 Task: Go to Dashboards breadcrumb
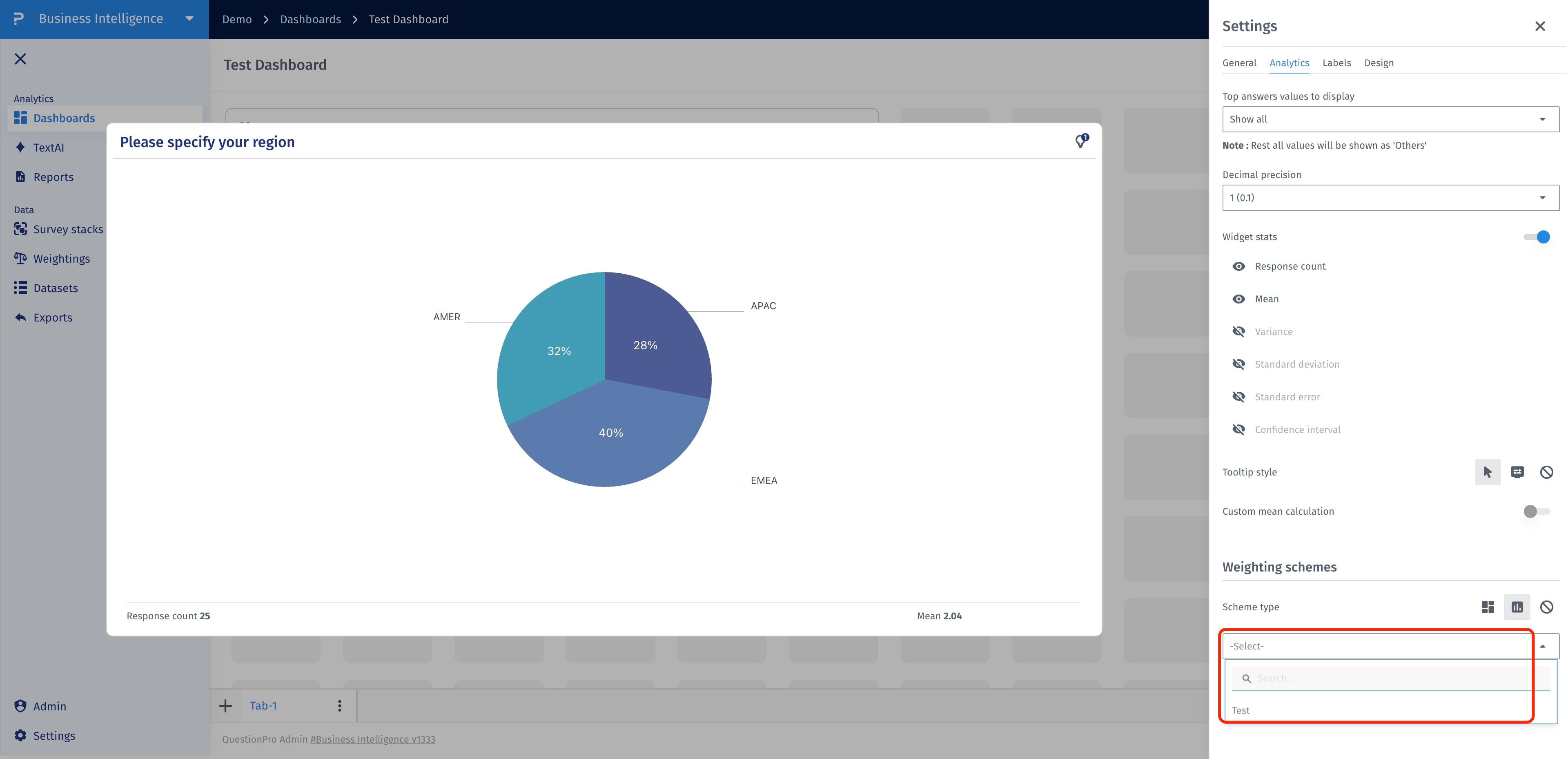pyautogui.click(x=310, y=19)
